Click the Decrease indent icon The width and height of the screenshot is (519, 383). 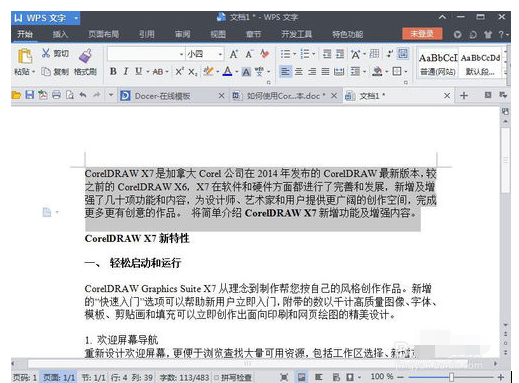pyautogui.click(x=327, y=54)
